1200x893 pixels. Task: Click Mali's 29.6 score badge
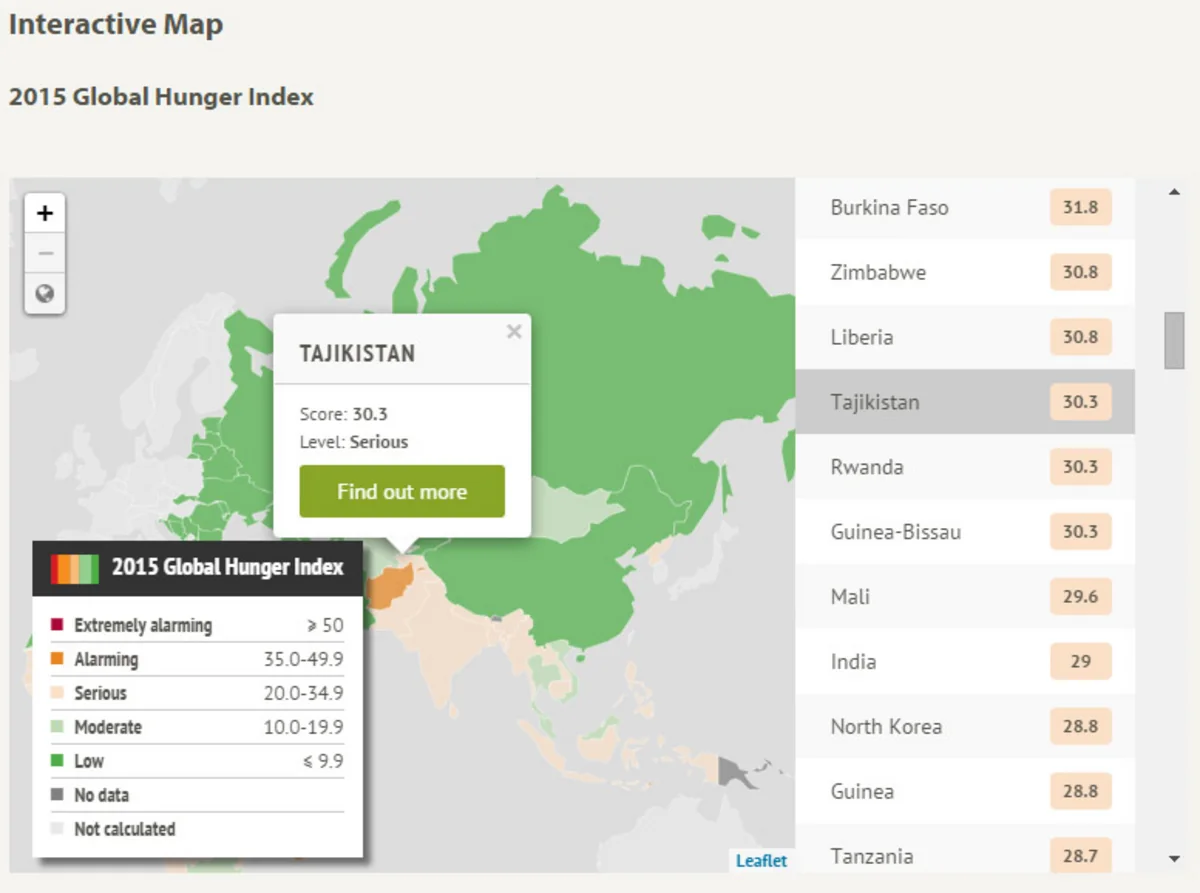pyautogui.click(x=1081, y=597)
